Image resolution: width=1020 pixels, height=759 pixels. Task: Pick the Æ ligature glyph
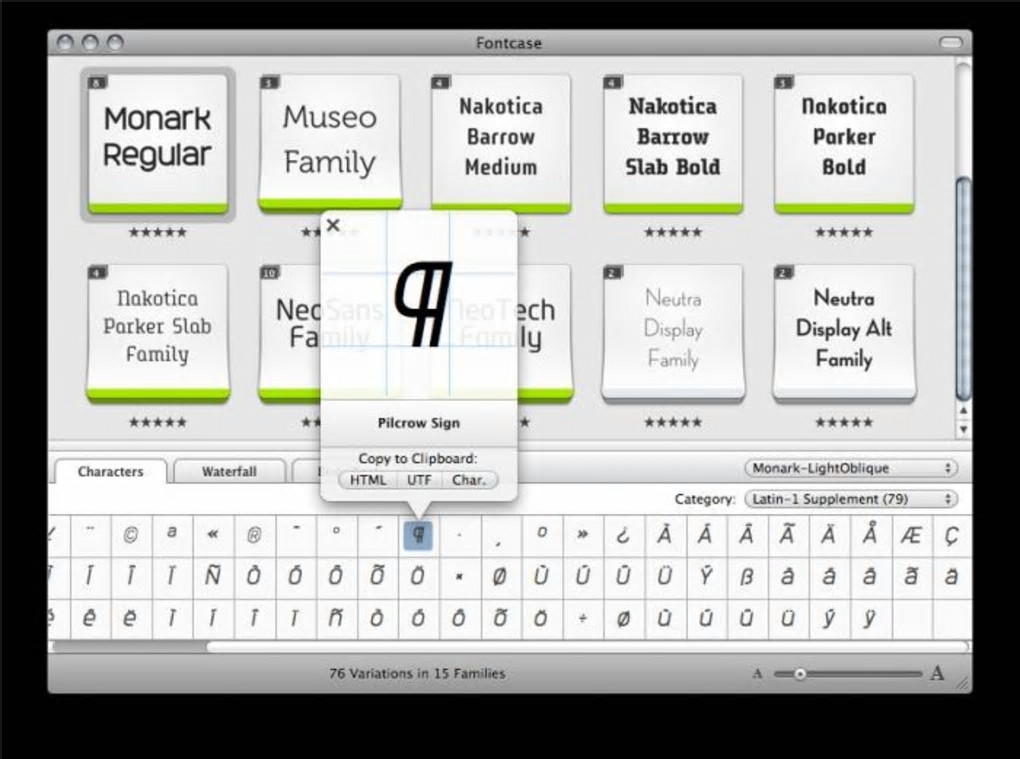(x=911, y=535)
